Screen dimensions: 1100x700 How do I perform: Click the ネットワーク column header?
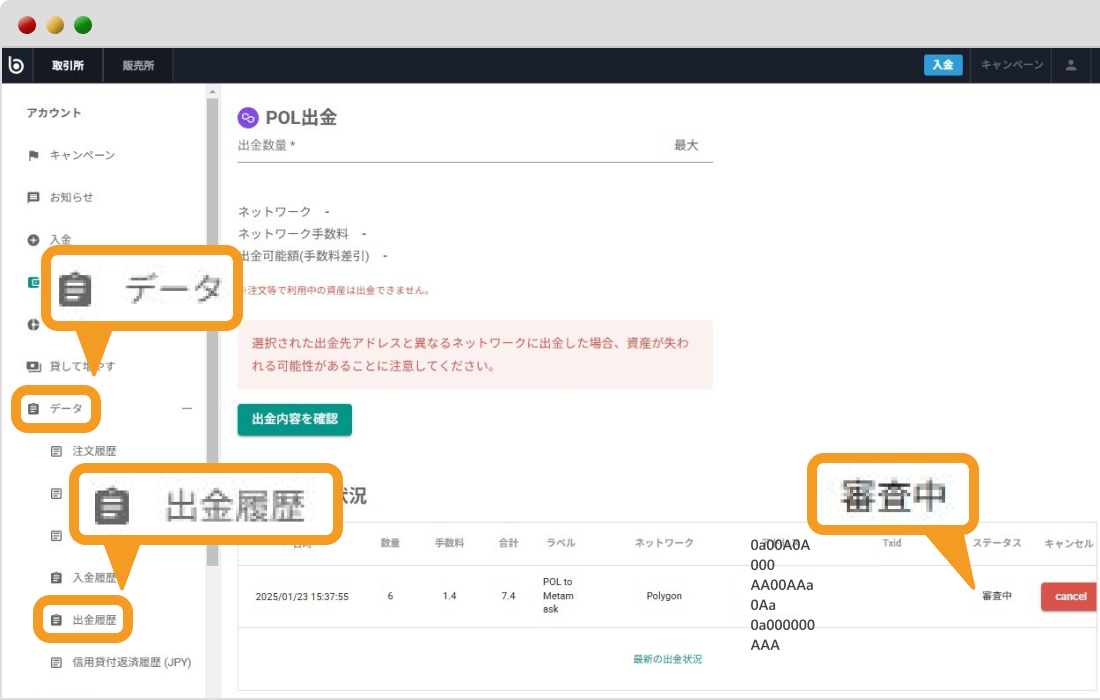click(664, 543)
